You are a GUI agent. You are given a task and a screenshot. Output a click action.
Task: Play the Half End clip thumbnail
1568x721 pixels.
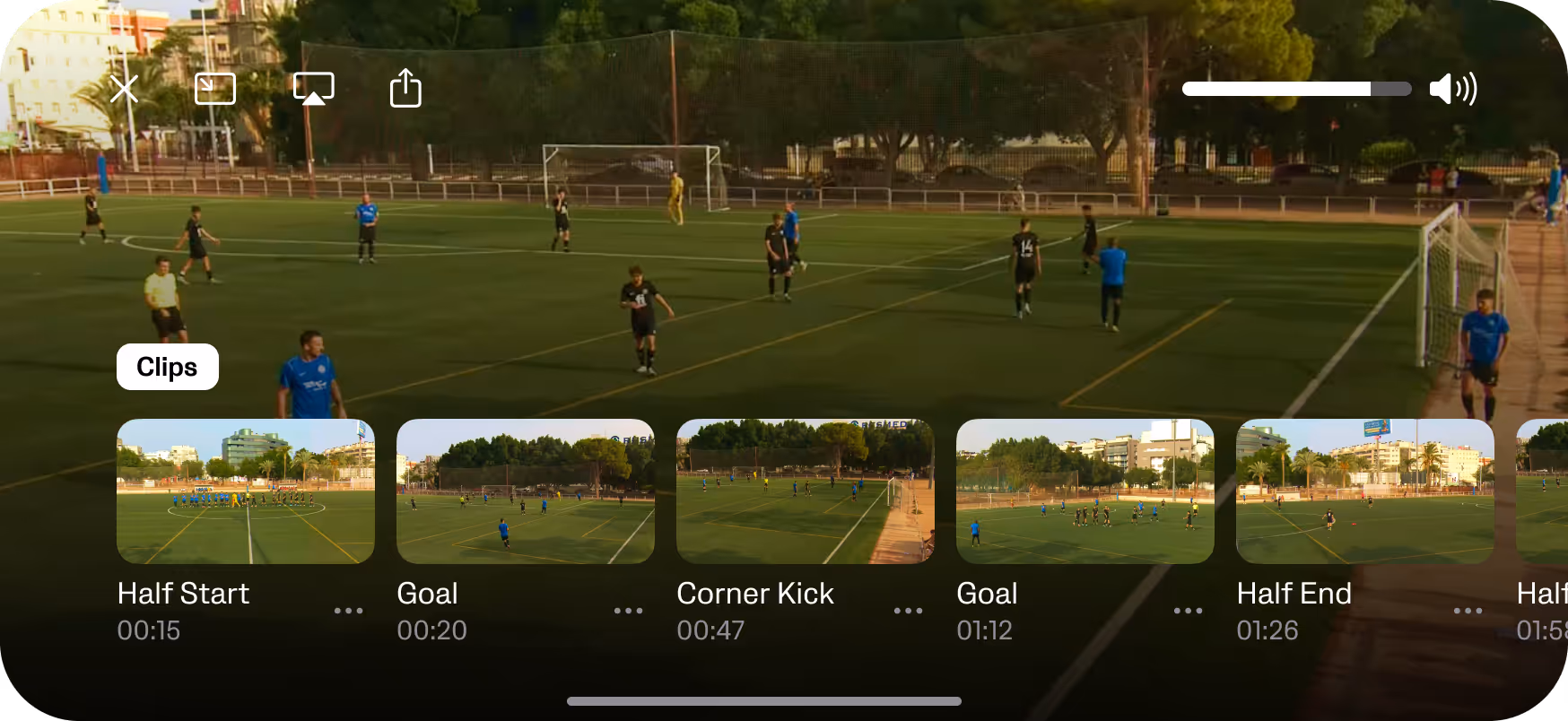coord(1365,491)
